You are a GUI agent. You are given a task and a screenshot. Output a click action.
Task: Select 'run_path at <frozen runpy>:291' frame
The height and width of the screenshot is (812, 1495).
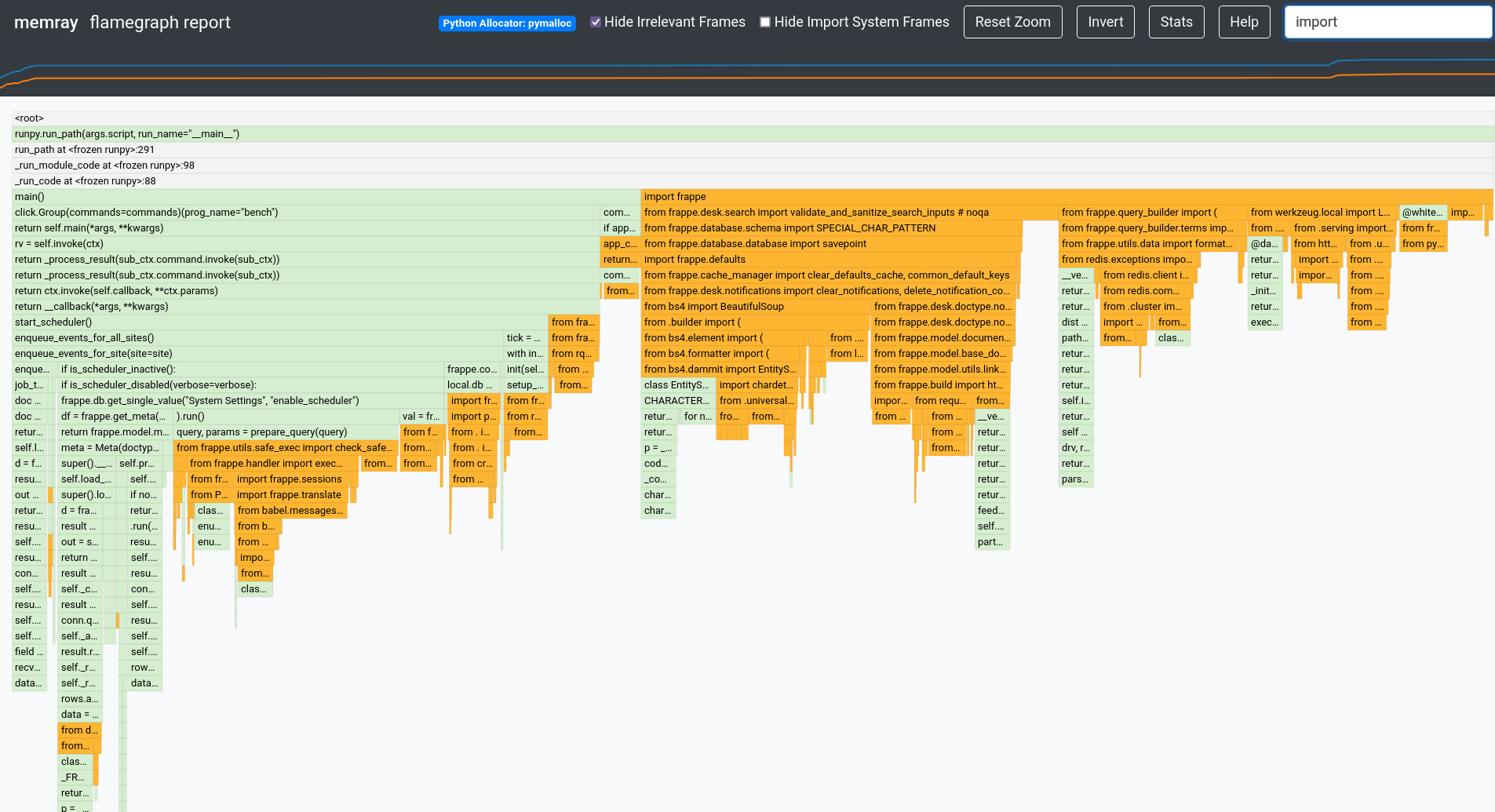(x=753, y=150)
